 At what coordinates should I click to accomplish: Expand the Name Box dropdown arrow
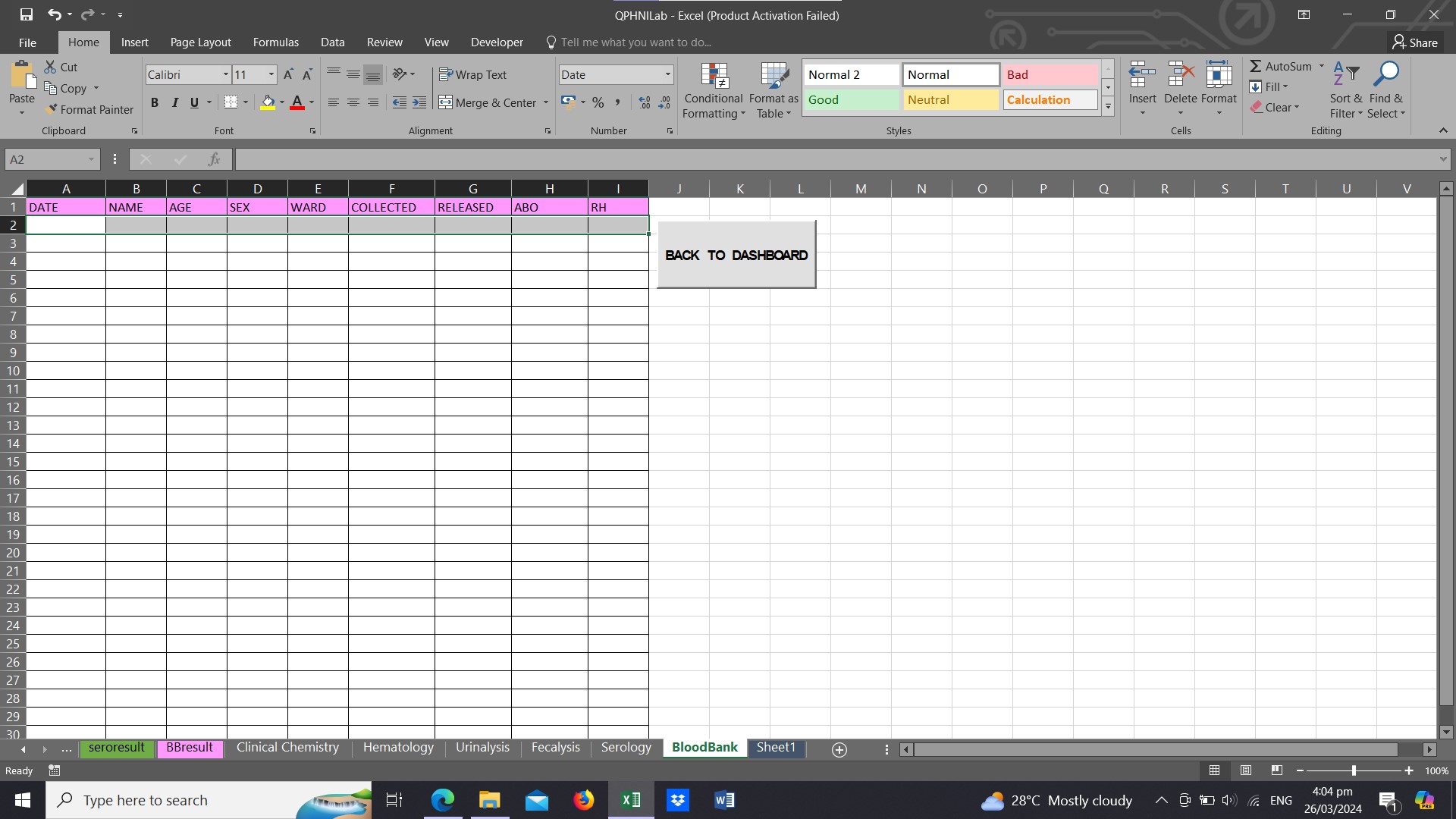click(91, 159)
